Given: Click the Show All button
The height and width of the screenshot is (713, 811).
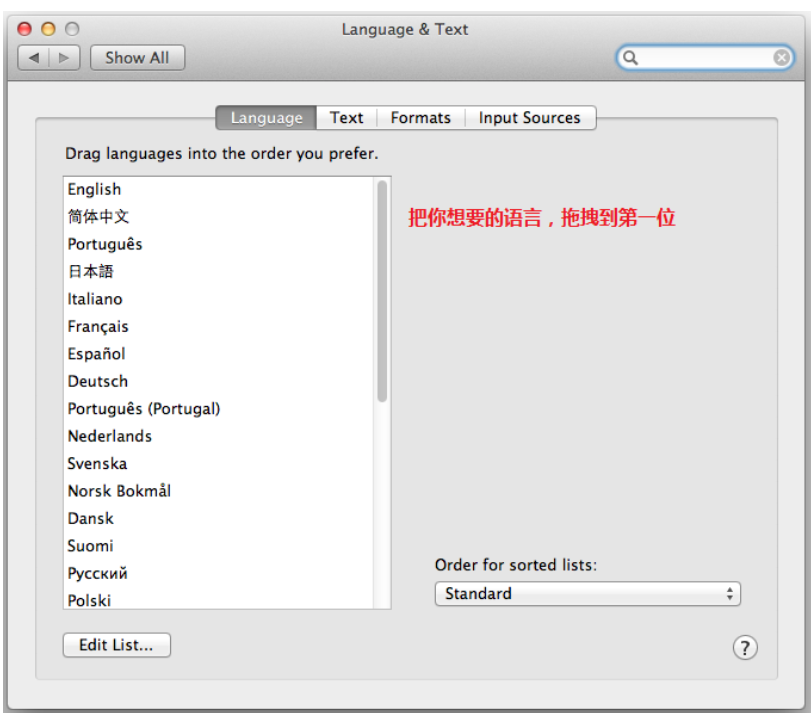Looking at the screenshot, I should (137, 58).
